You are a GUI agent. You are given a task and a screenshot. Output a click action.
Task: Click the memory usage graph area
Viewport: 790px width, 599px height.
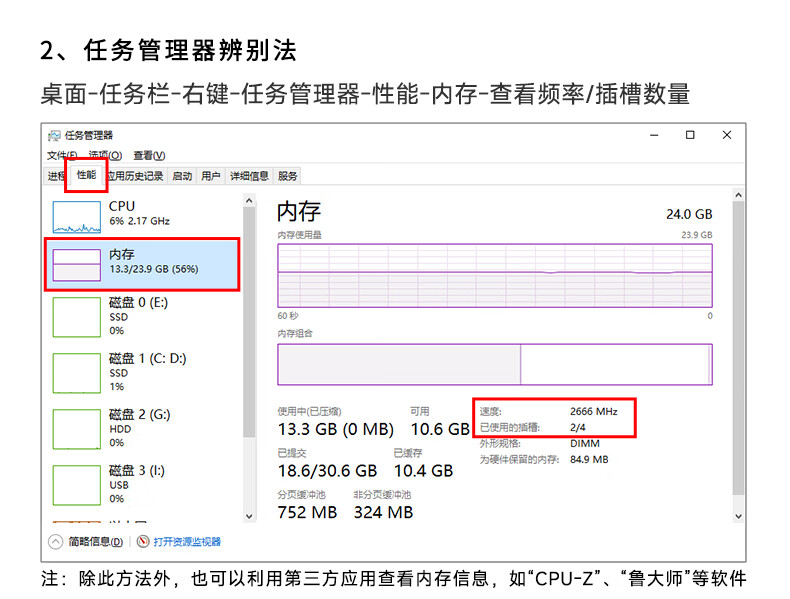pos(495,273)
